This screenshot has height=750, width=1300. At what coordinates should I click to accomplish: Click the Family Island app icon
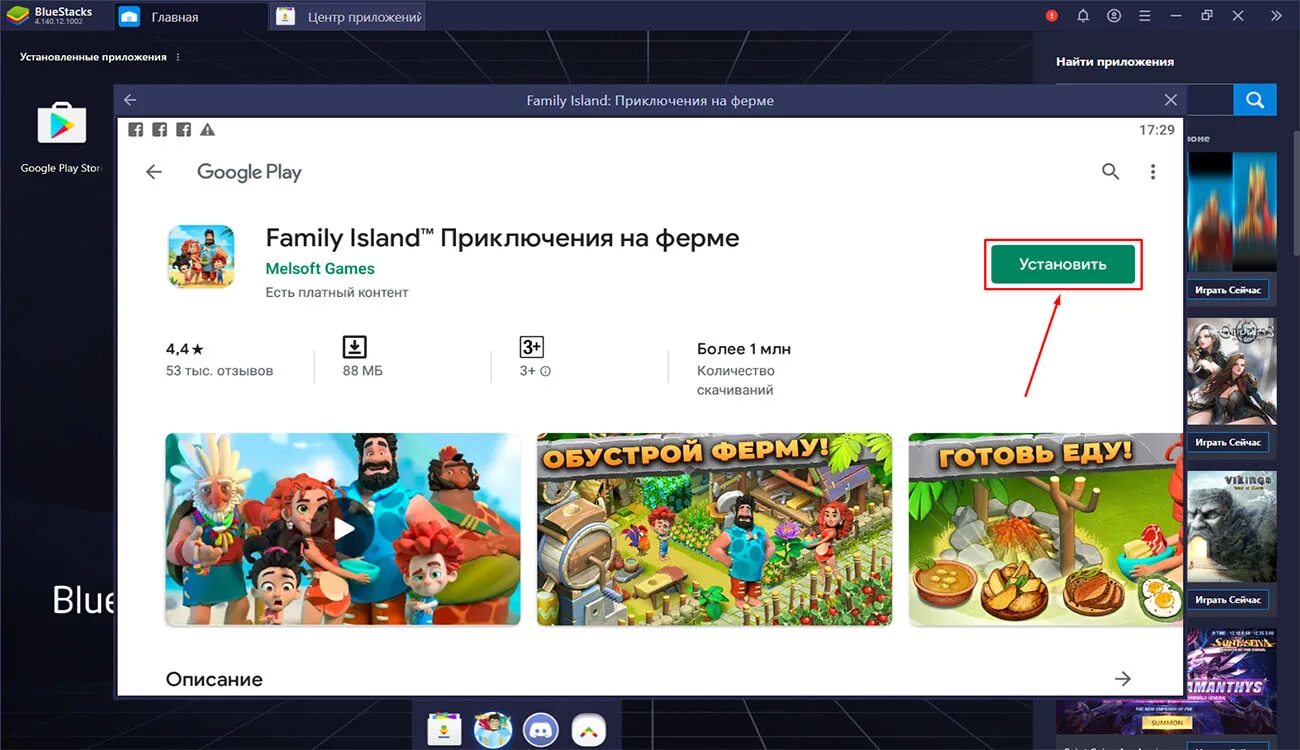pos(201,257)
